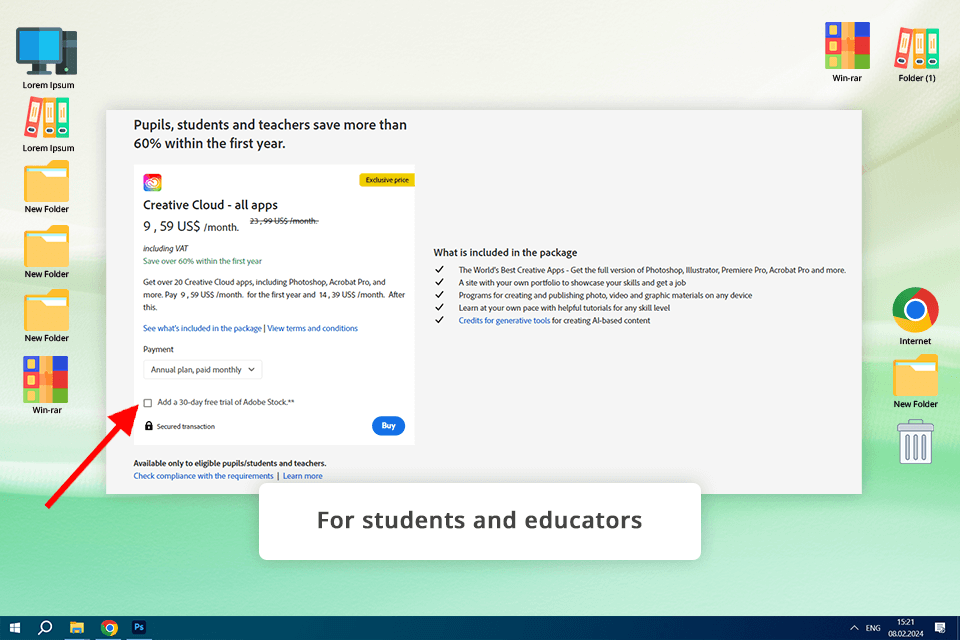
Task: Click the Windows Start button
Action: 15,628
